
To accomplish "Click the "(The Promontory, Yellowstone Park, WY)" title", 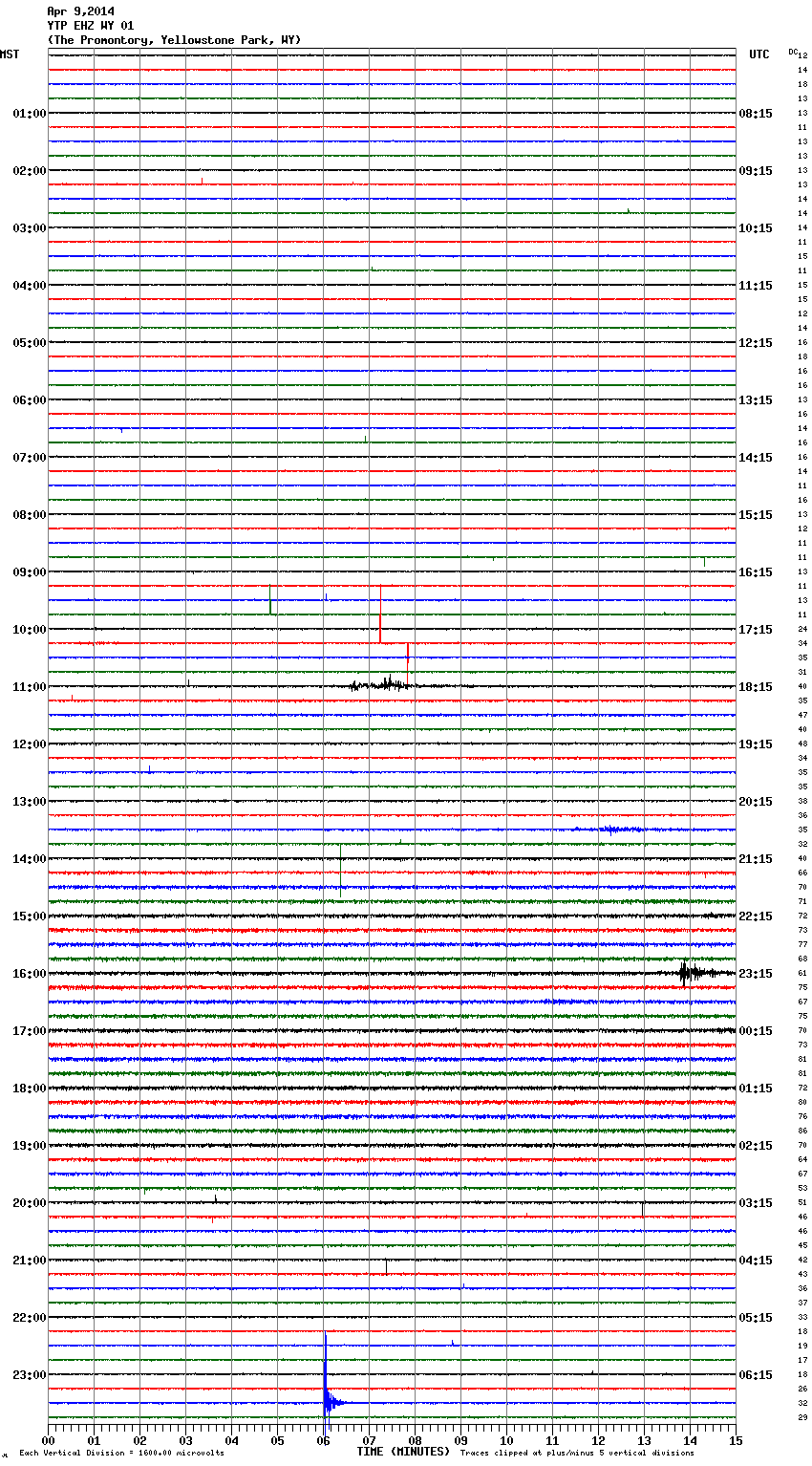I will click(x=174, y=40).
